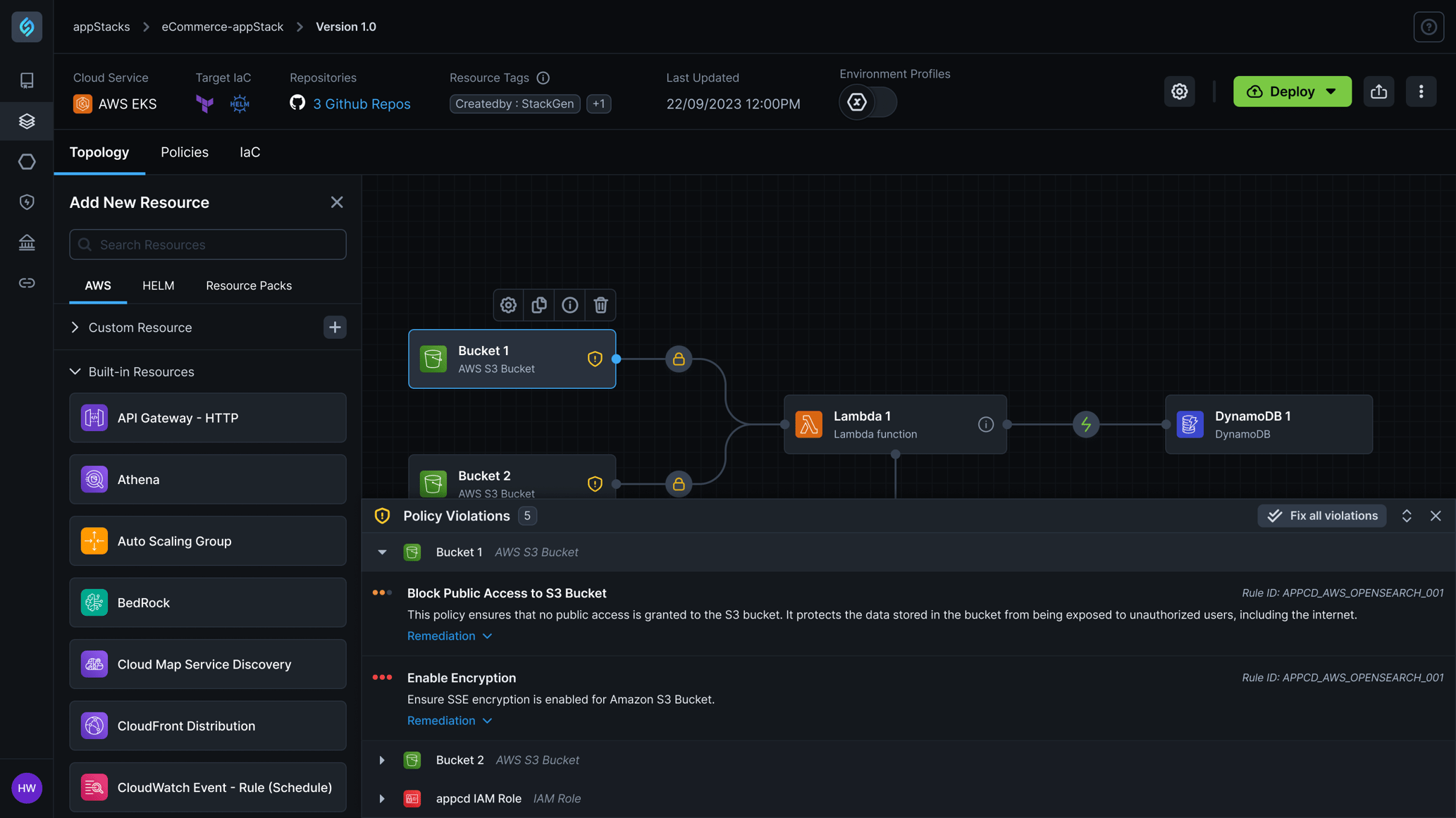Viewport: 1456px width, 818px height.
Task: Click the lightning icon between Lambda and DynamoDB
Action: click(1086, 424)
